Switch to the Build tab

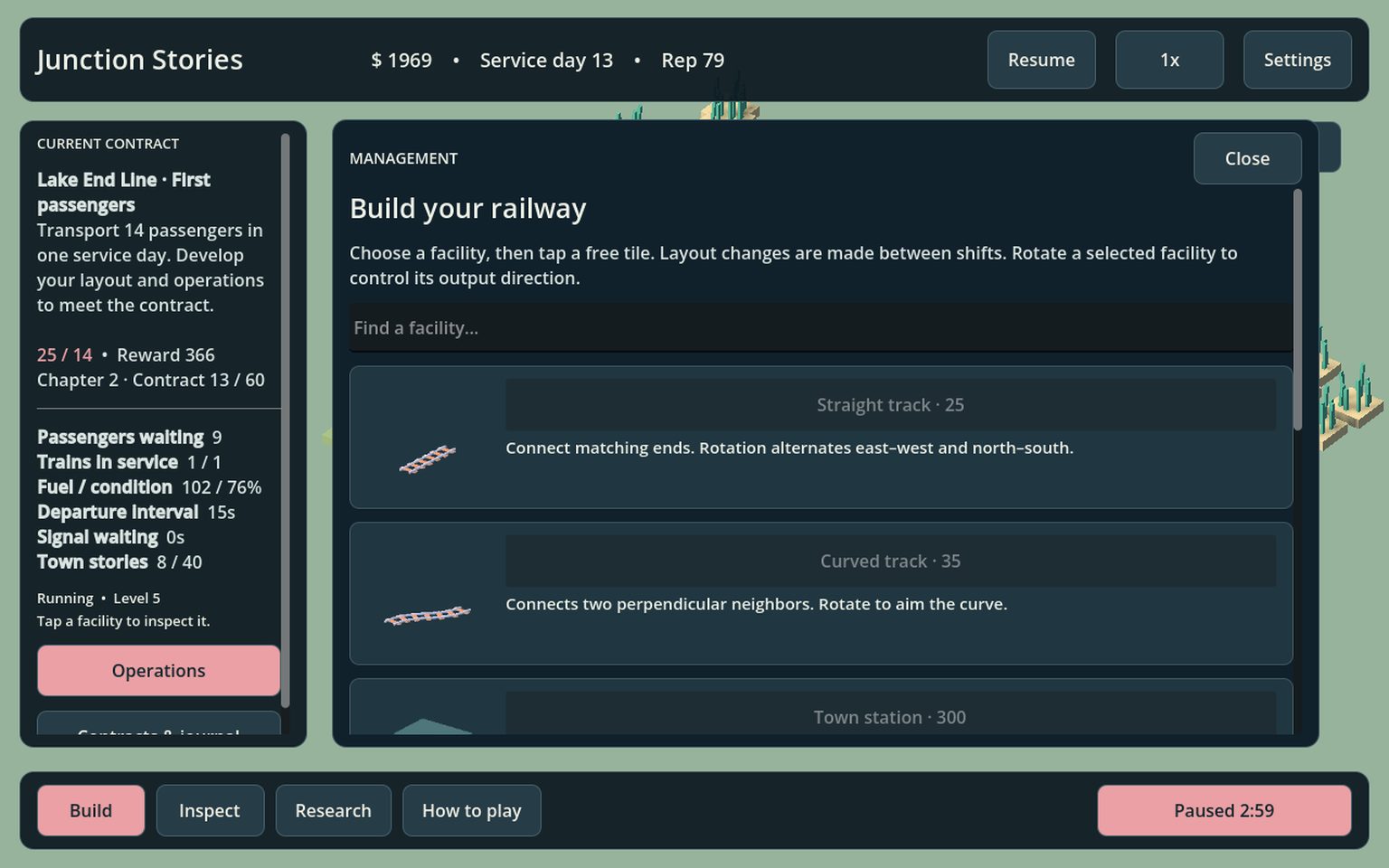point(91,810)
